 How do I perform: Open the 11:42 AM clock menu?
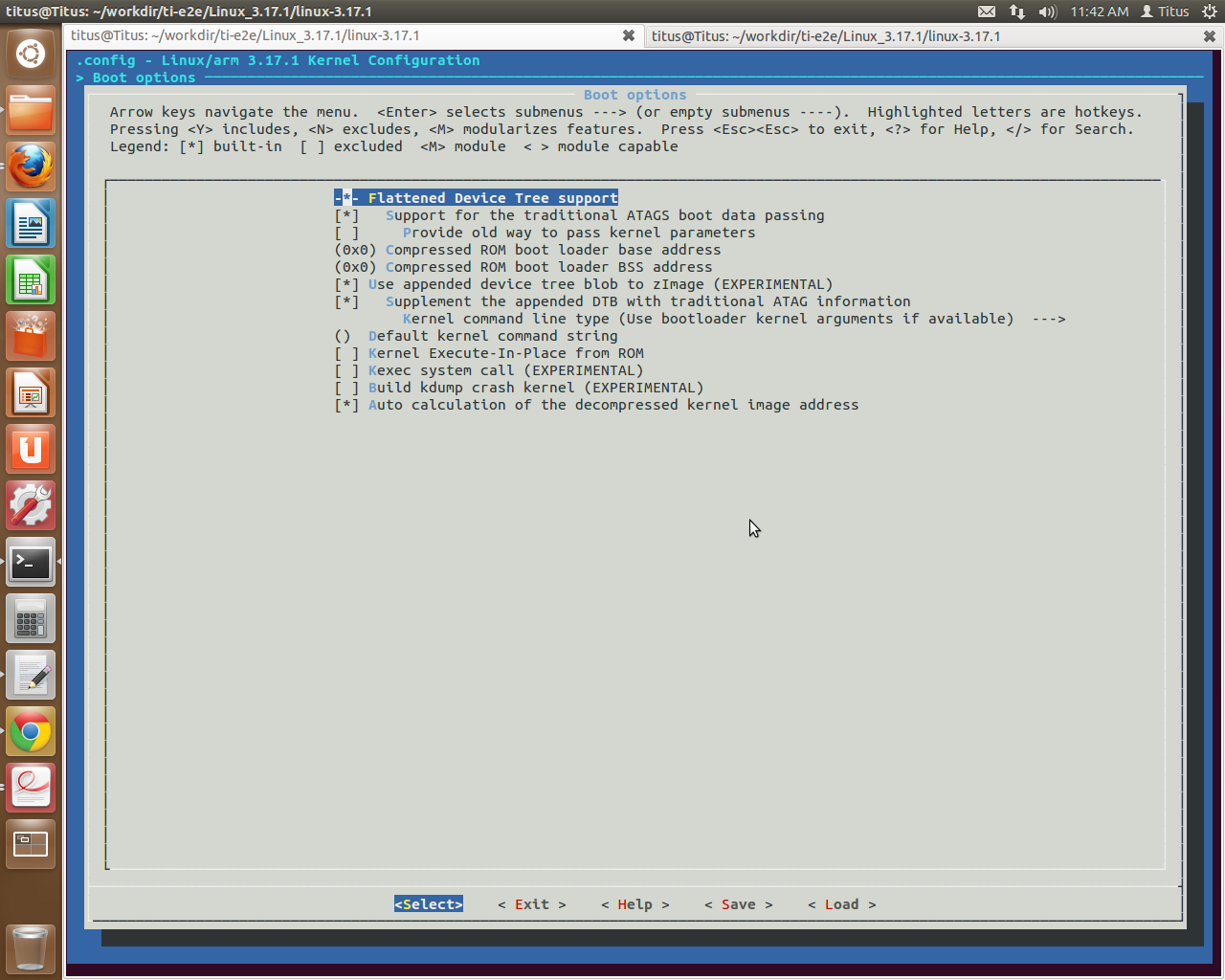[x=1100, y=11]
